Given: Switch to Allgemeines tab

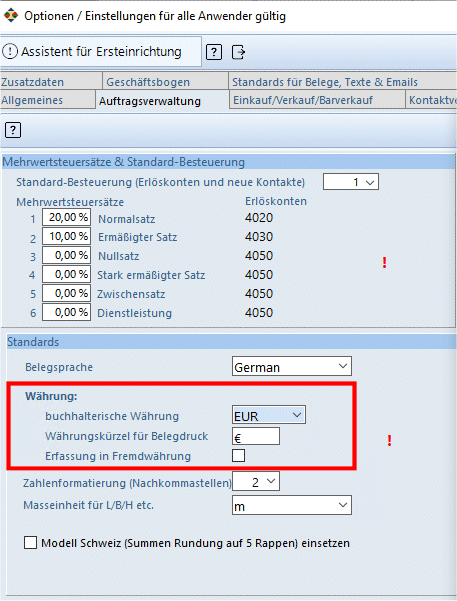Looking at the screenshot, I should 48,100.
